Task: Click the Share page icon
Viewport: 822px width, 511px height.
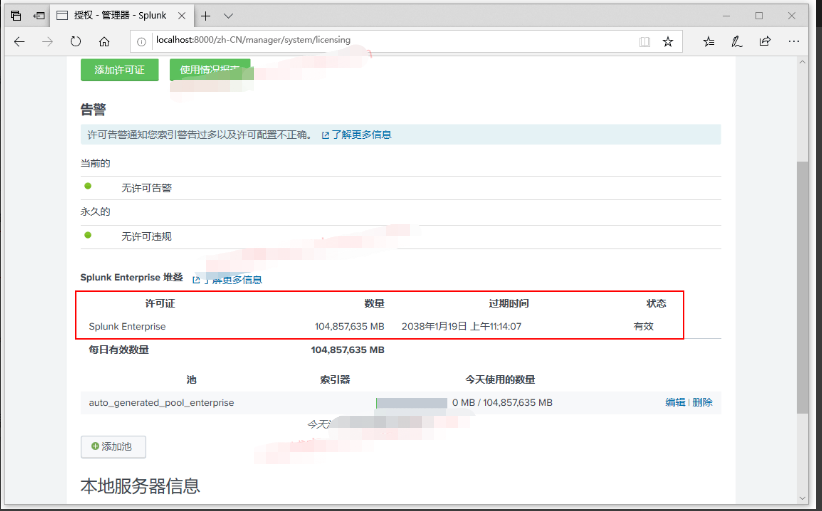Action: tap(765, 41)
